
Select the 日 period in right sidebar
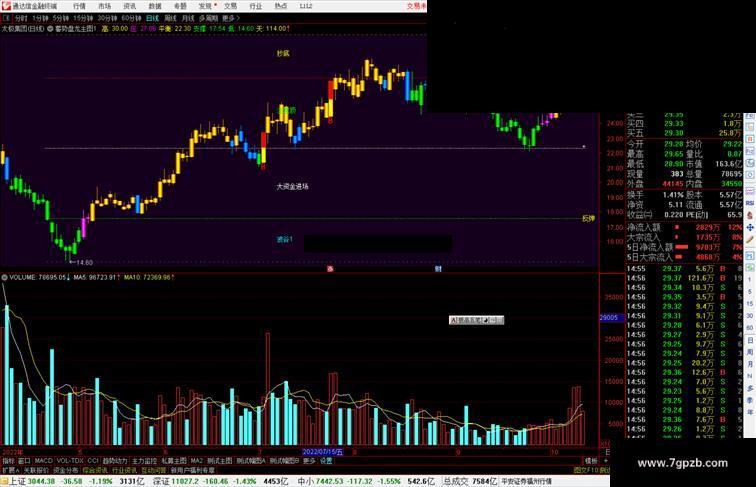[750, 340]
